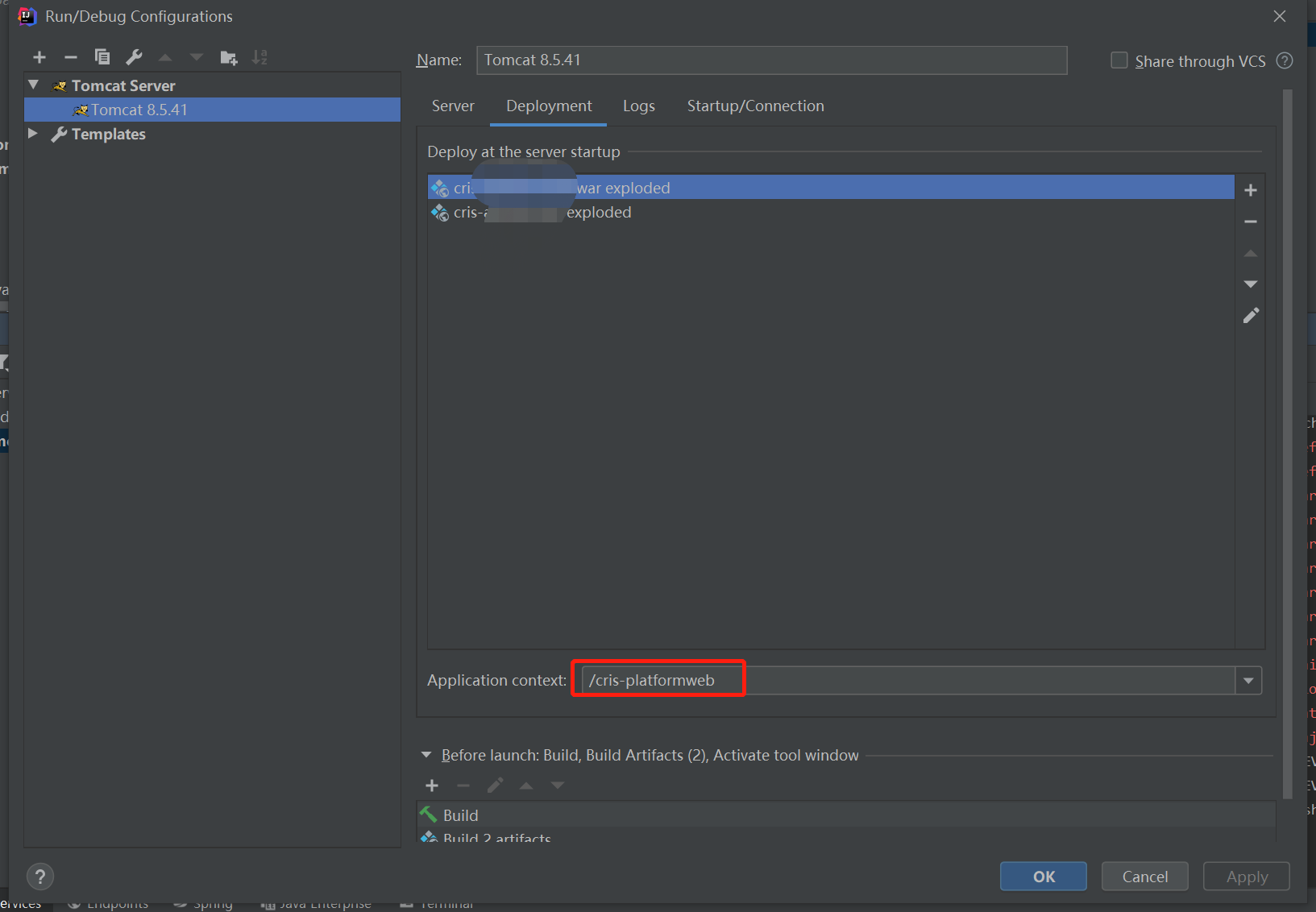This screenshot has width=1316, height=912.
Task: Move before launch task up
Action: tap(526, 786)
